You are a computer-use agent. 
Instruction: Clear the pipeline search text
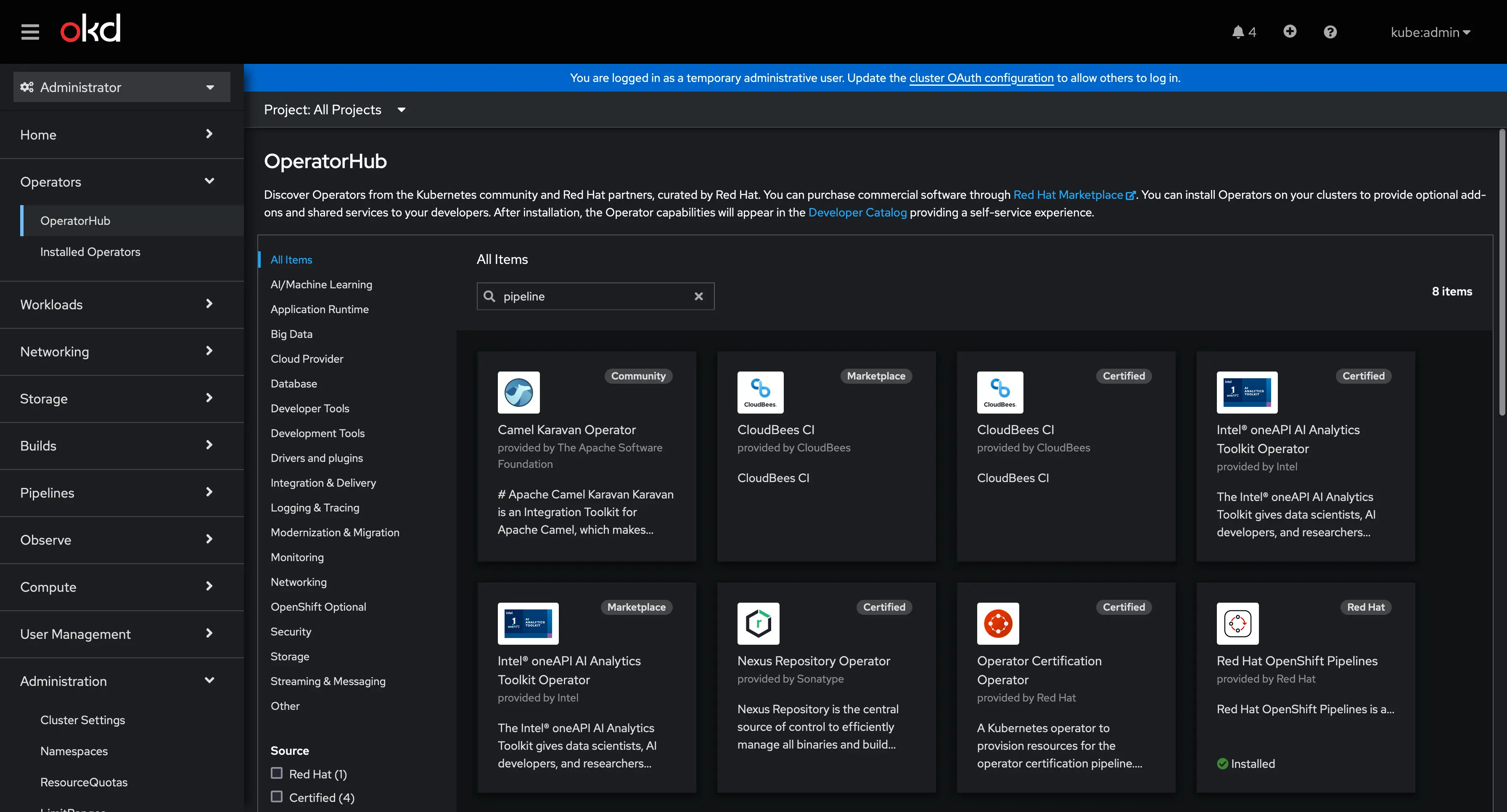point(698,296)
